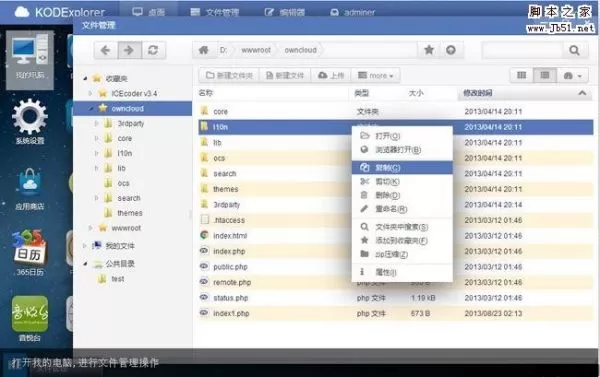This screenshot has width=600, height=377.
Task: Select owncloud in the sidebar tree
Action: [x=132, y=108]
